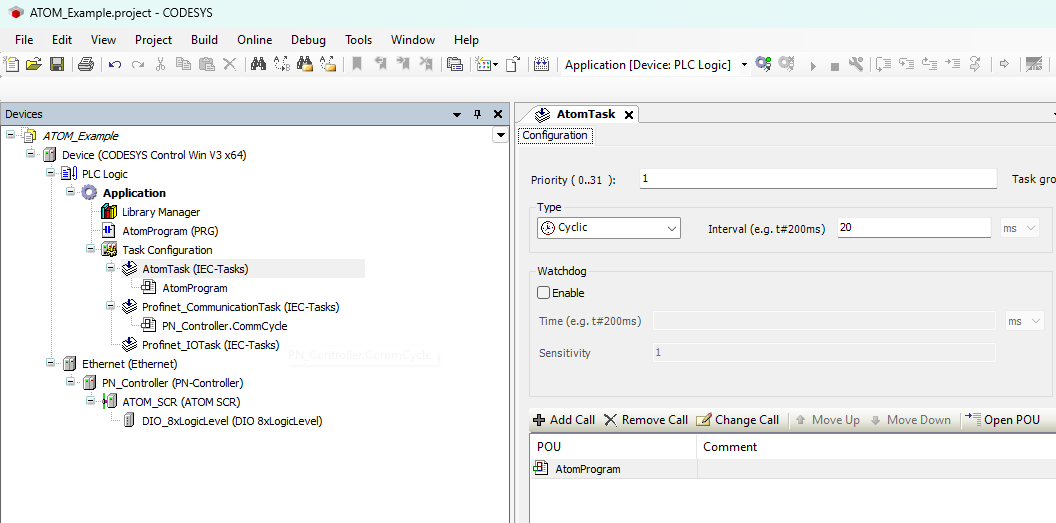Save the project with floppy icon
Image resolution: width=1056 pixels, height=523 pixels.
click(x=57, y=65)
